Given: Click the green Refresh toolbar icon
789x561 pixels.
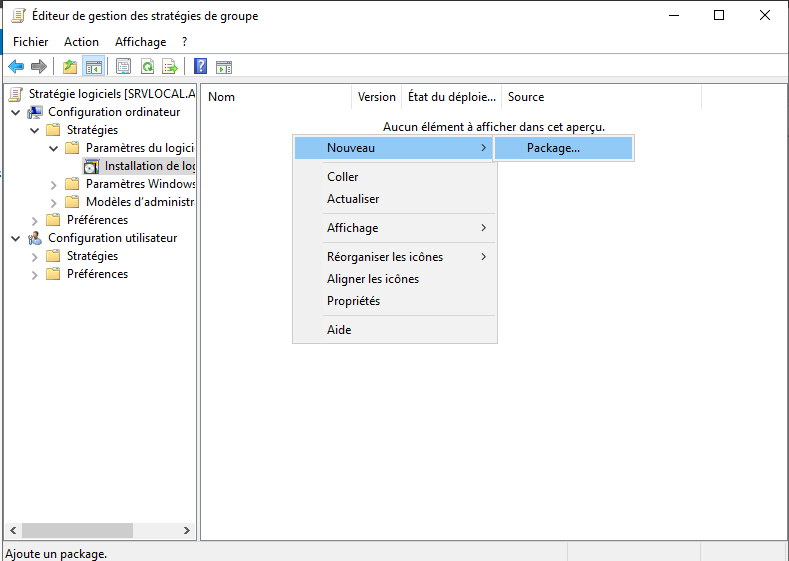Looking at the screenshot, I should pyautogui.click(x=147, y=67).
